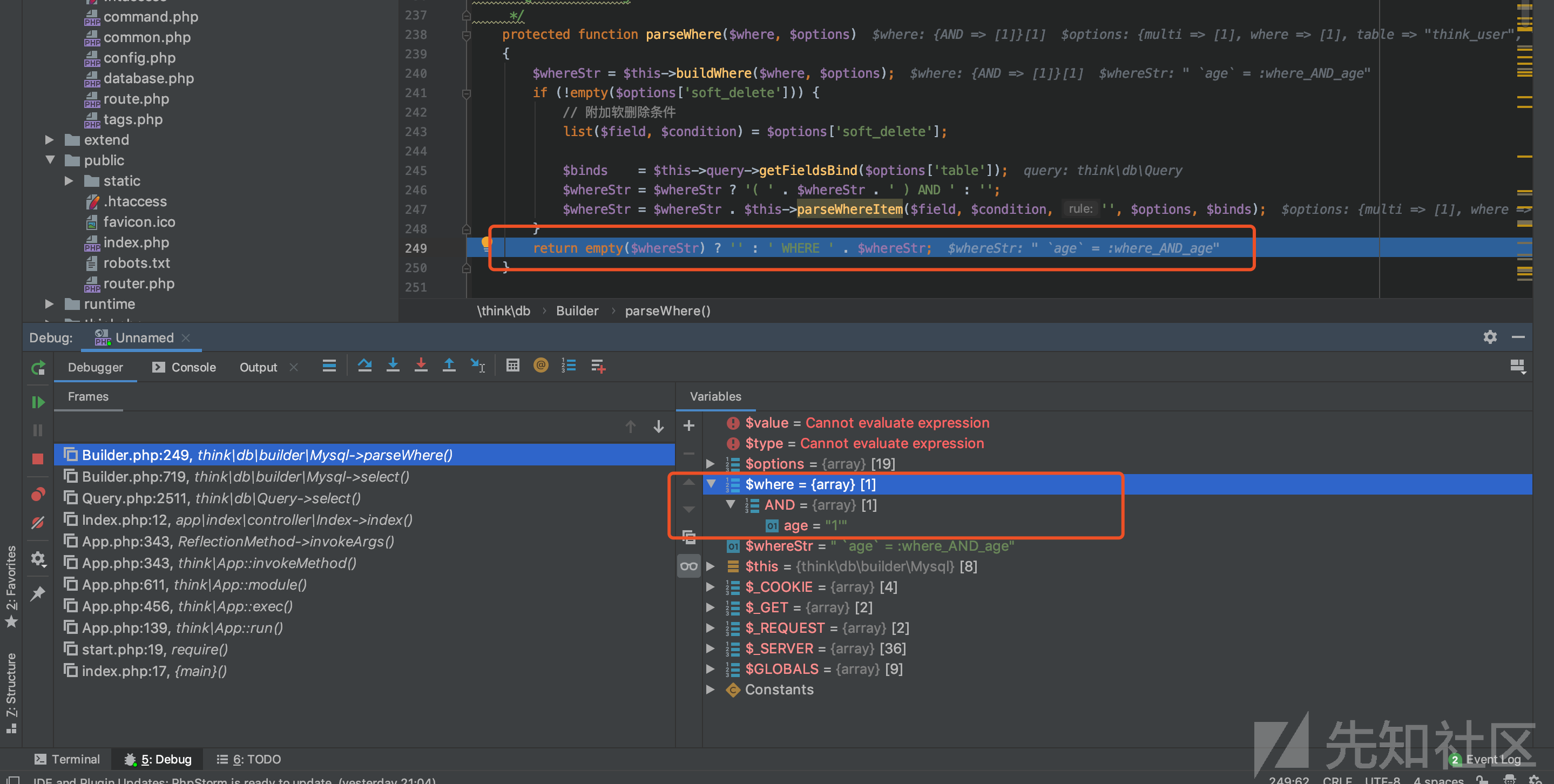The height and width of the screenshot is (784, 1554).
Task: Open the Event Log
Action: click(x=1485, y=759)
